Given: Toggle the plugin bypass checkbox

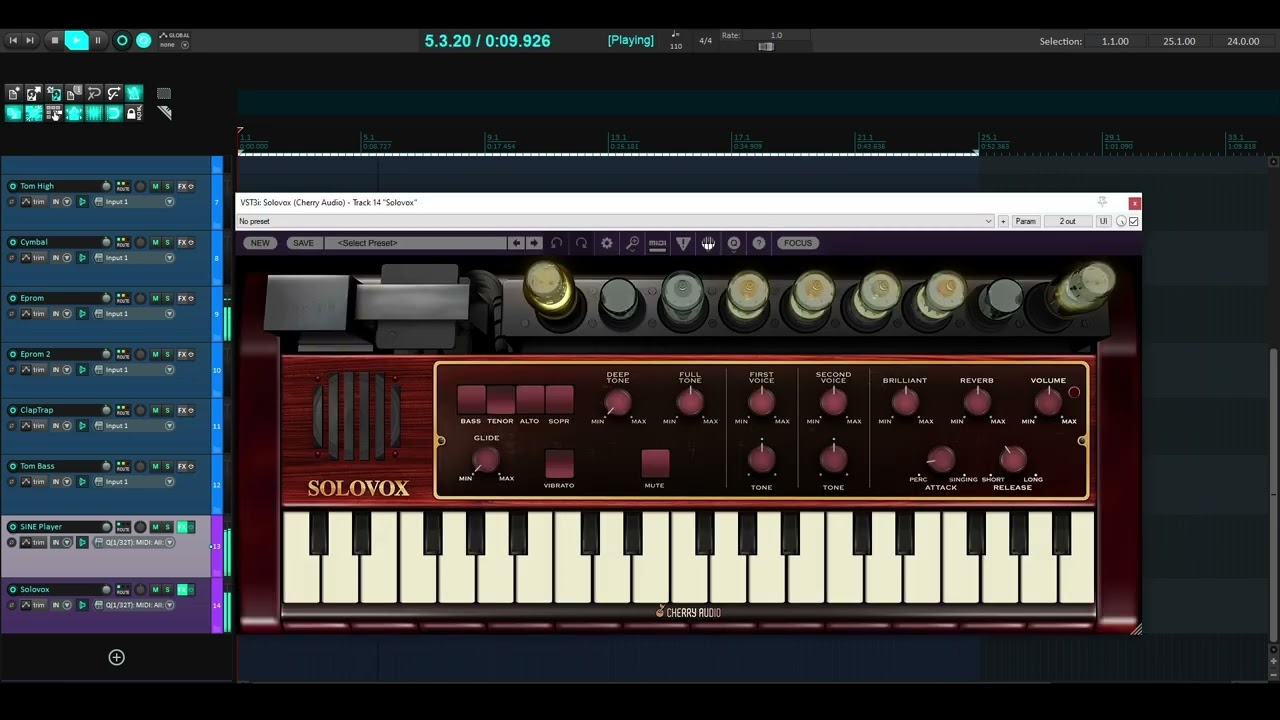Looking at the screenshot, I should (x=1134, y=221).
